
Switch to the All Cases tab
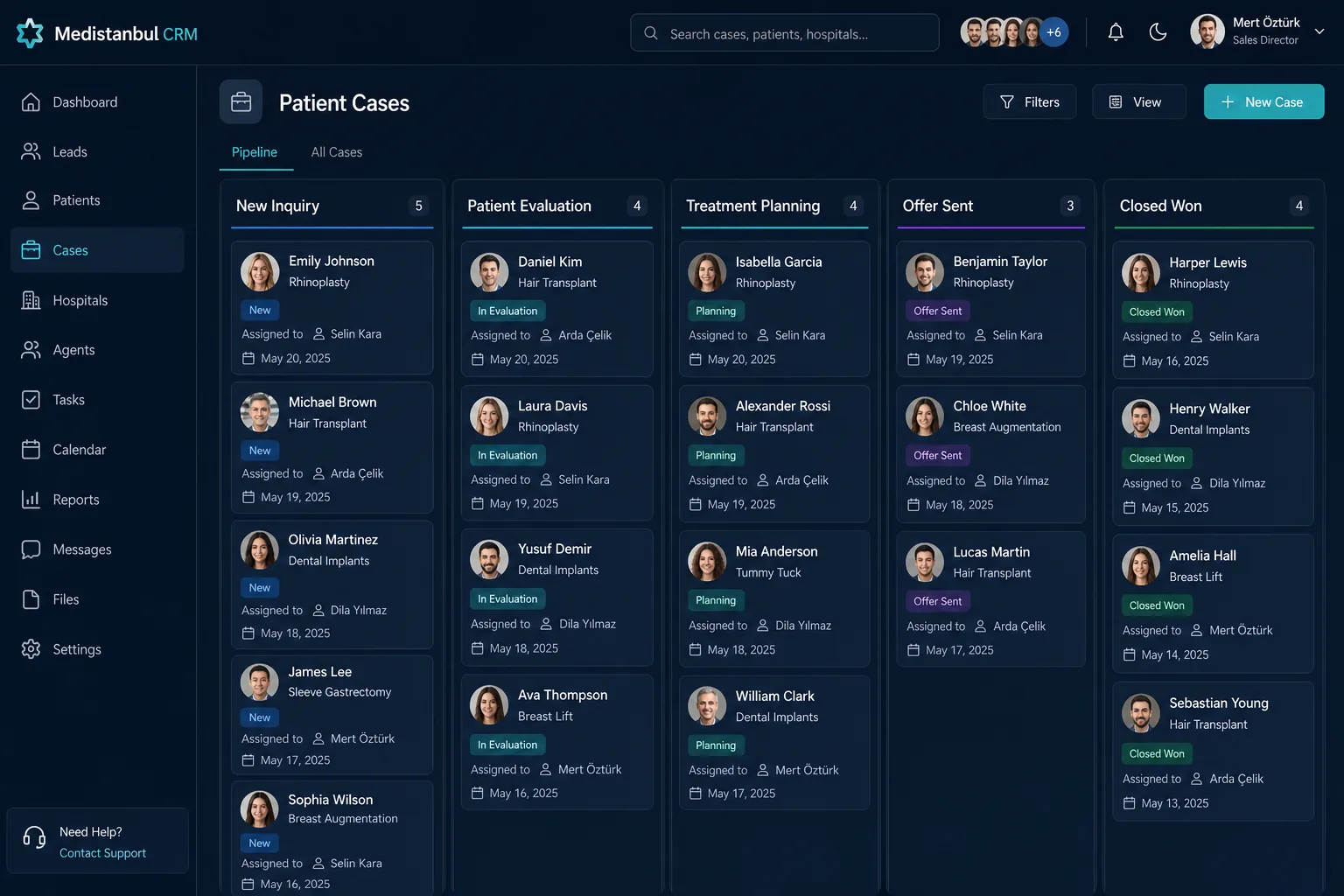337,152
